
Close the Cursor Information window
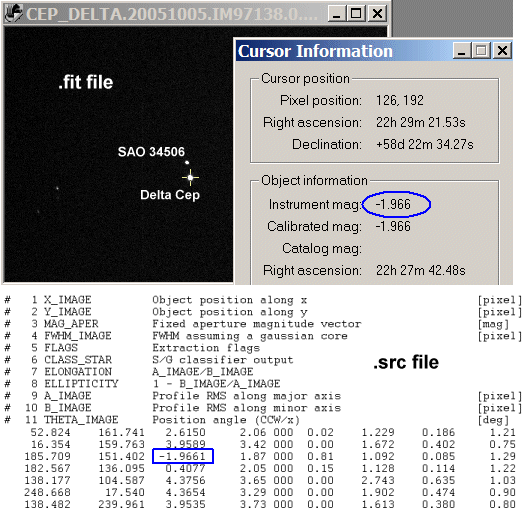point(502,51)
